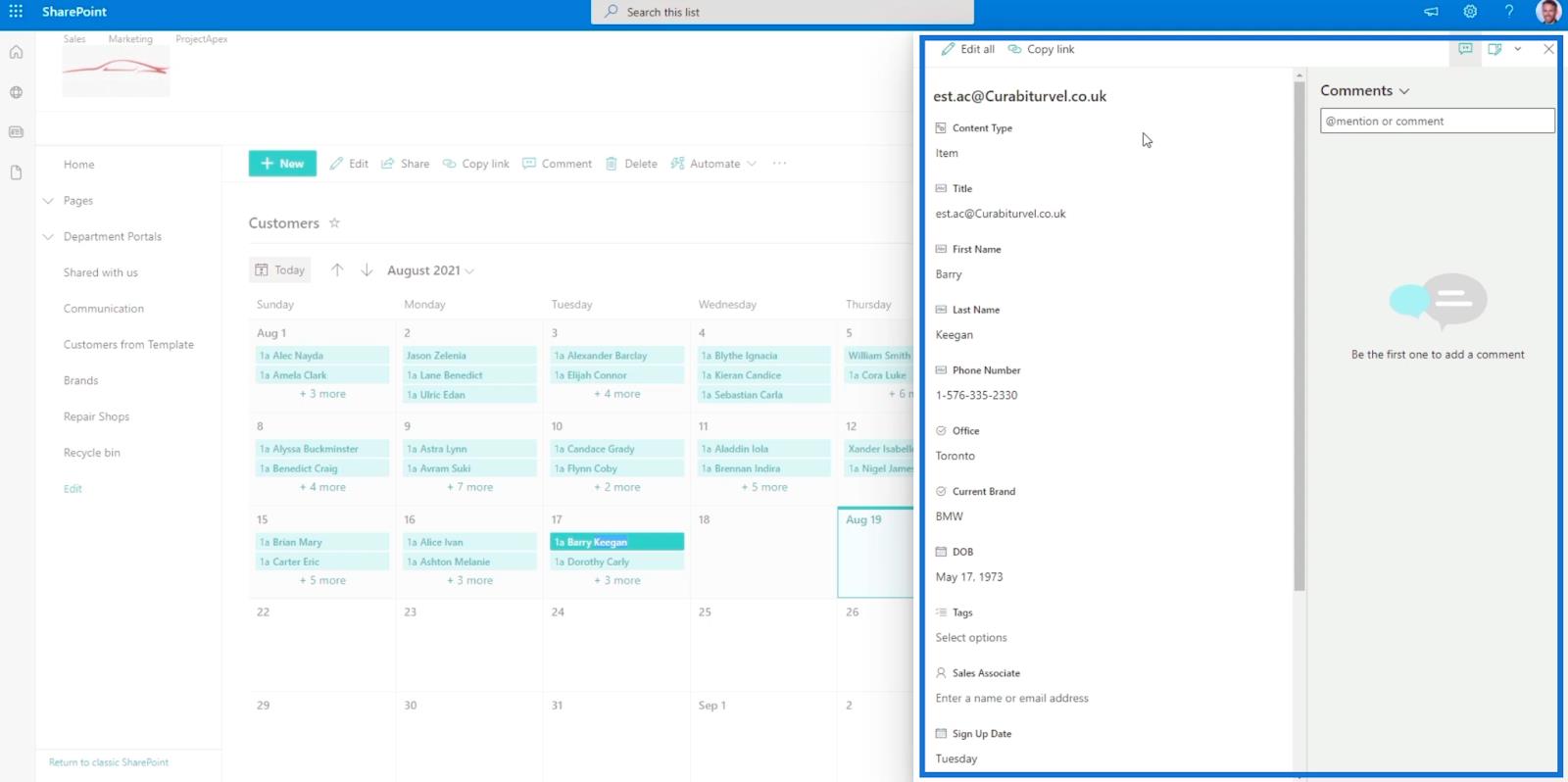Click Copy link in item panel

pos(1041,49)
